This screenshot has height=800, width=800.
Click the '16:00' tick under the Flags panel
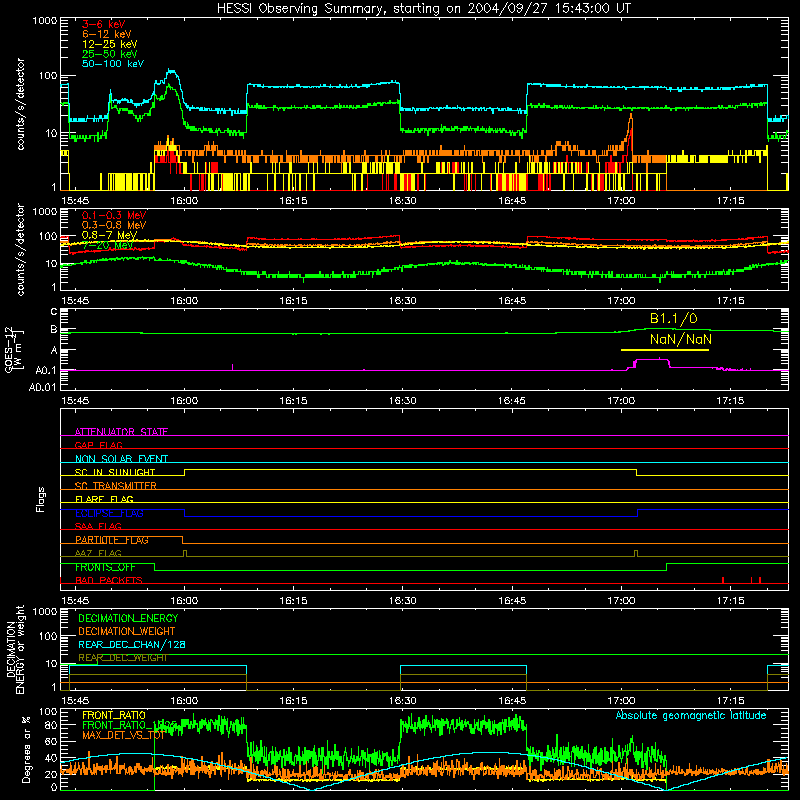point(184,601)
